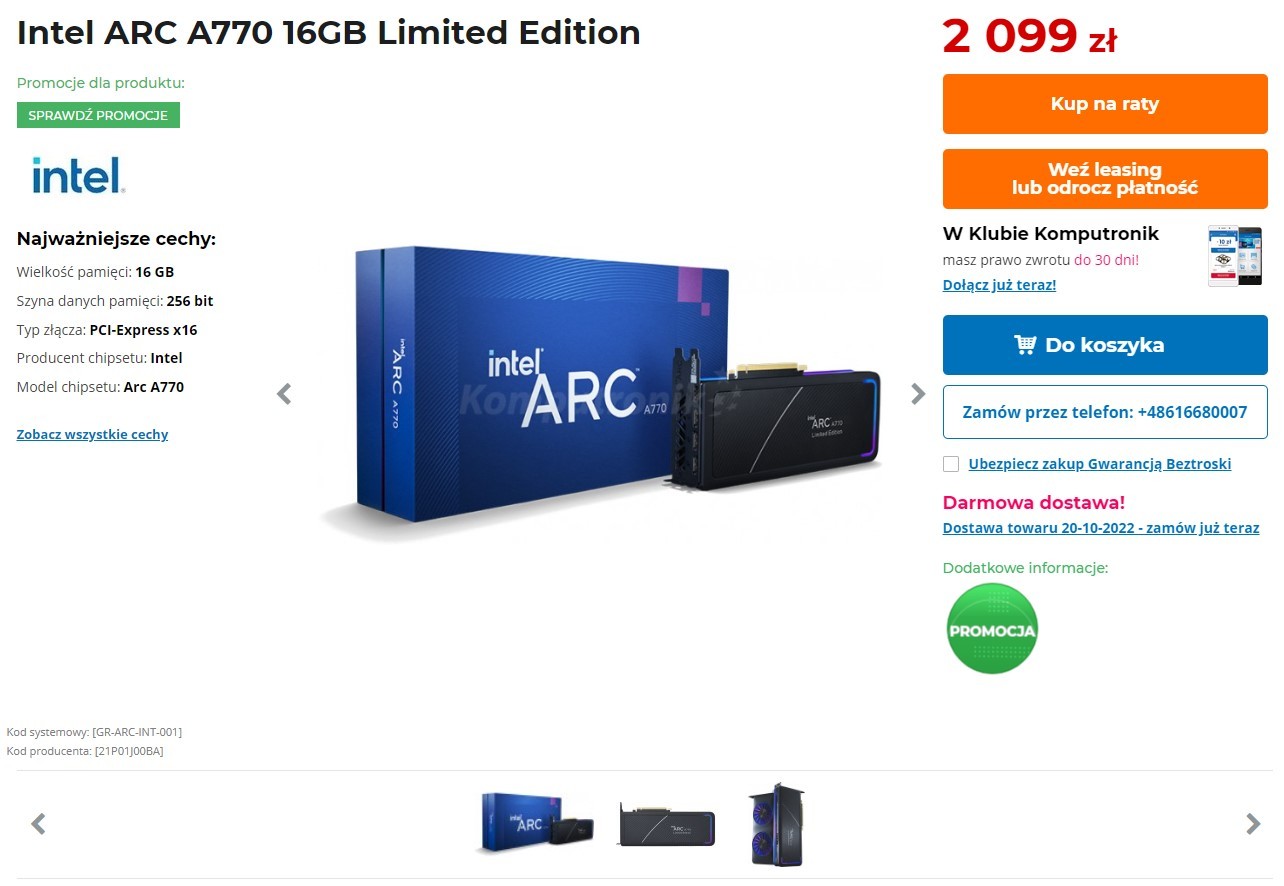The image size is (1284, 886).
Task: Click the Weź leasing lub odrocz płatność button
Action: click(x=1104, y=178)
